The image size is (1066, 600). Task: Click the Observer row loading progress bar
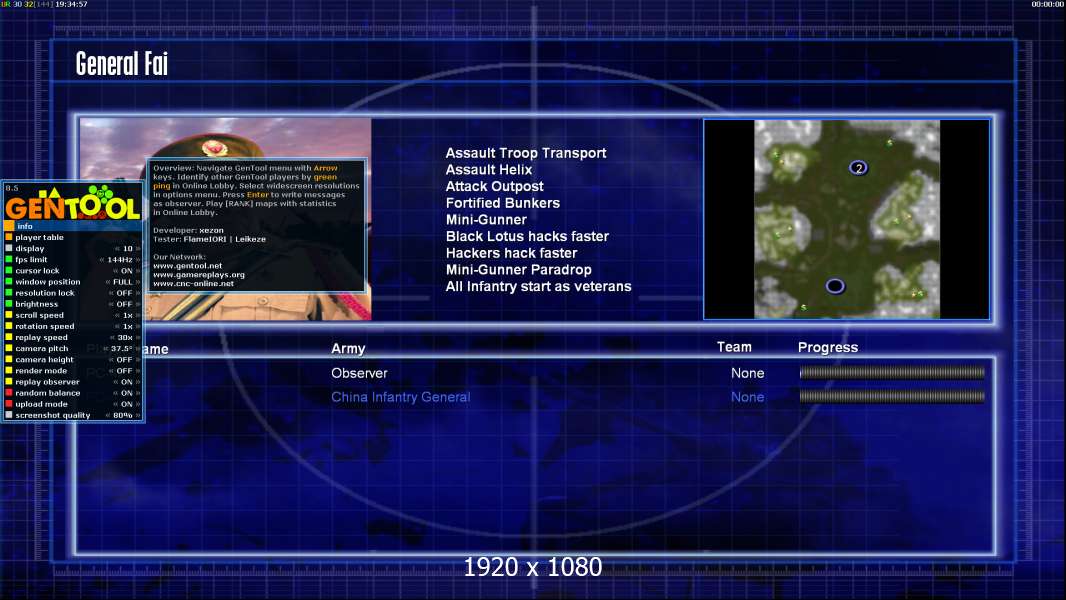click(892, 372)
